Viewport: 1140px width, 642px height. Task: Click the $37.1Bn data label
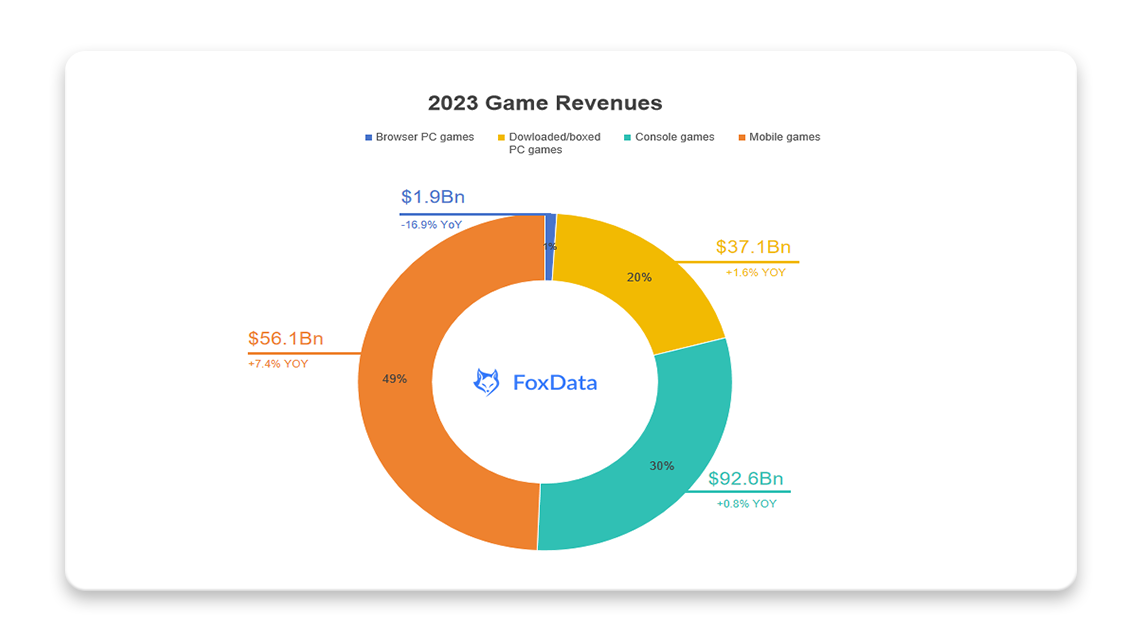pyautogui.click(x=753, y=247)
